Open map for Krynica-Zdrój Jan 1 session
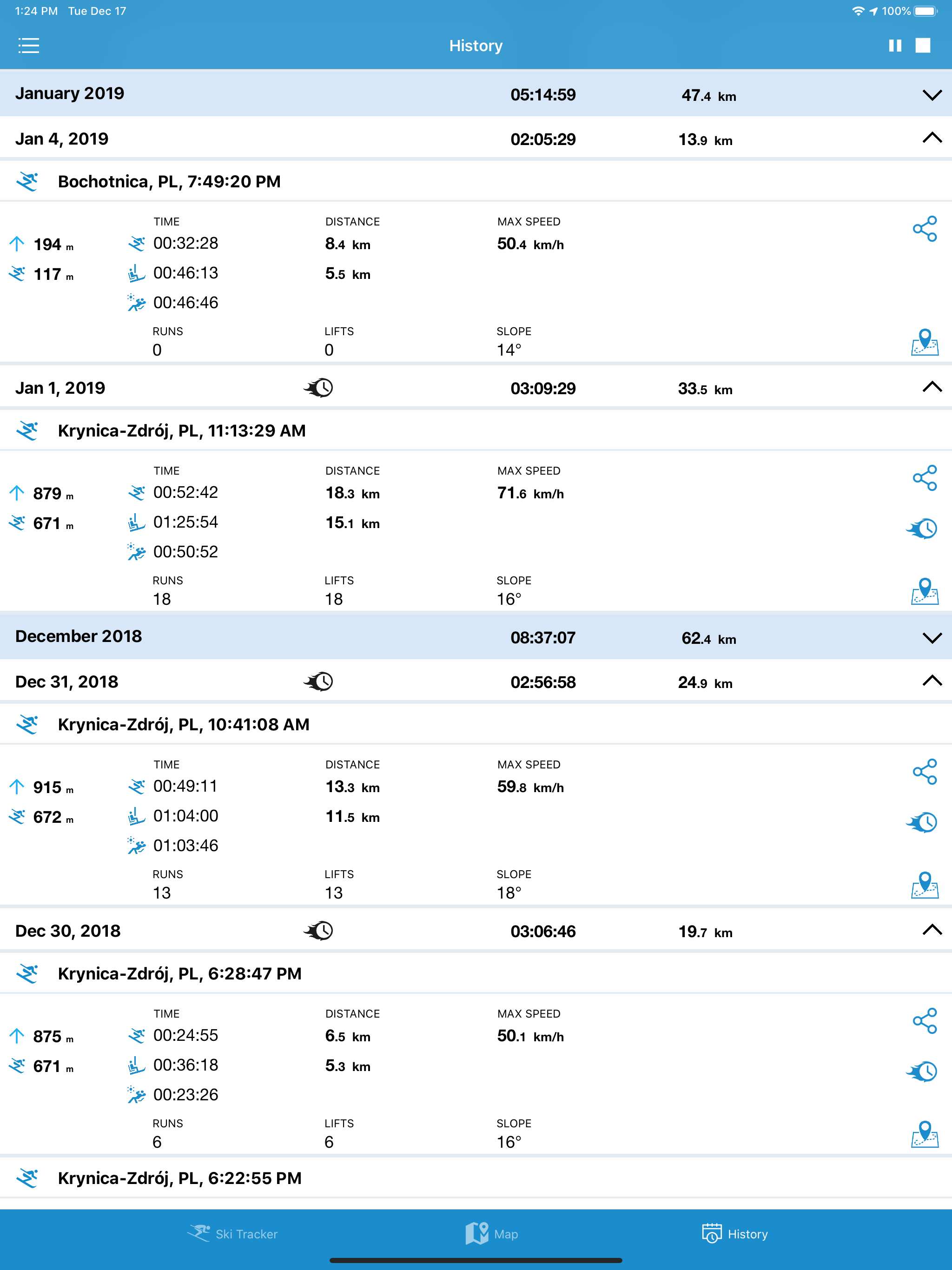This screenshot has width=952, height=1270. (925, 591)
